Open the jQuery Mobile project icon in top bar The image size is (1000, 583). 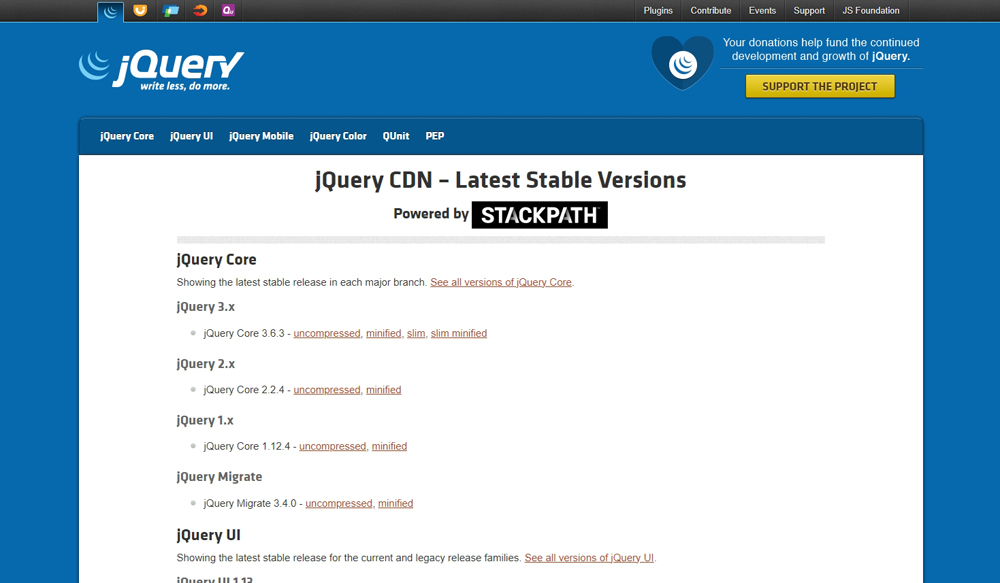click(170, 10)
